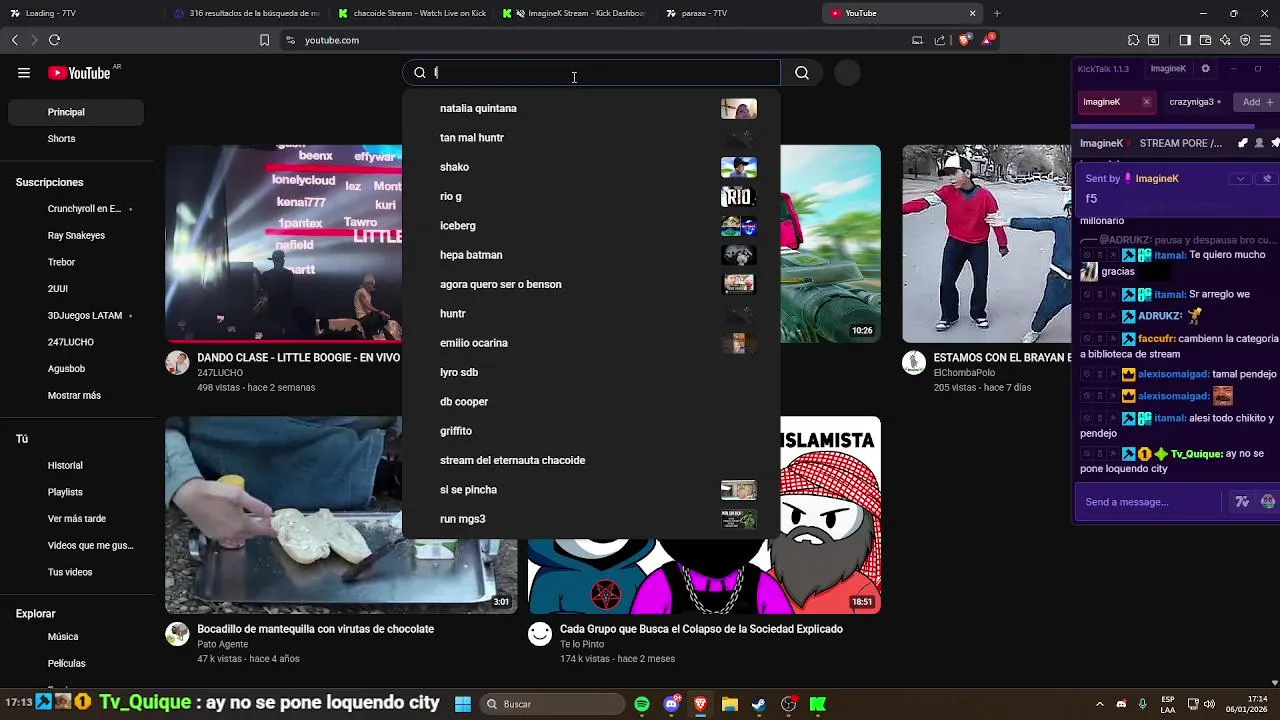Open Brave VPN shield icon
Viewport: 1280px width, 720px height.
pos(1245,40)
